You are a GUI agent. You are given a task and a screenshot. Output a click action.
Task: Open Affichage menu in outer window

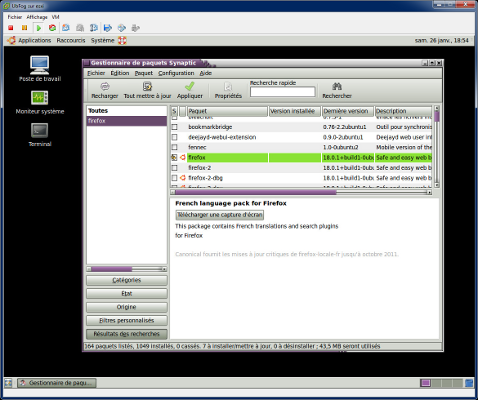point(37,17)
